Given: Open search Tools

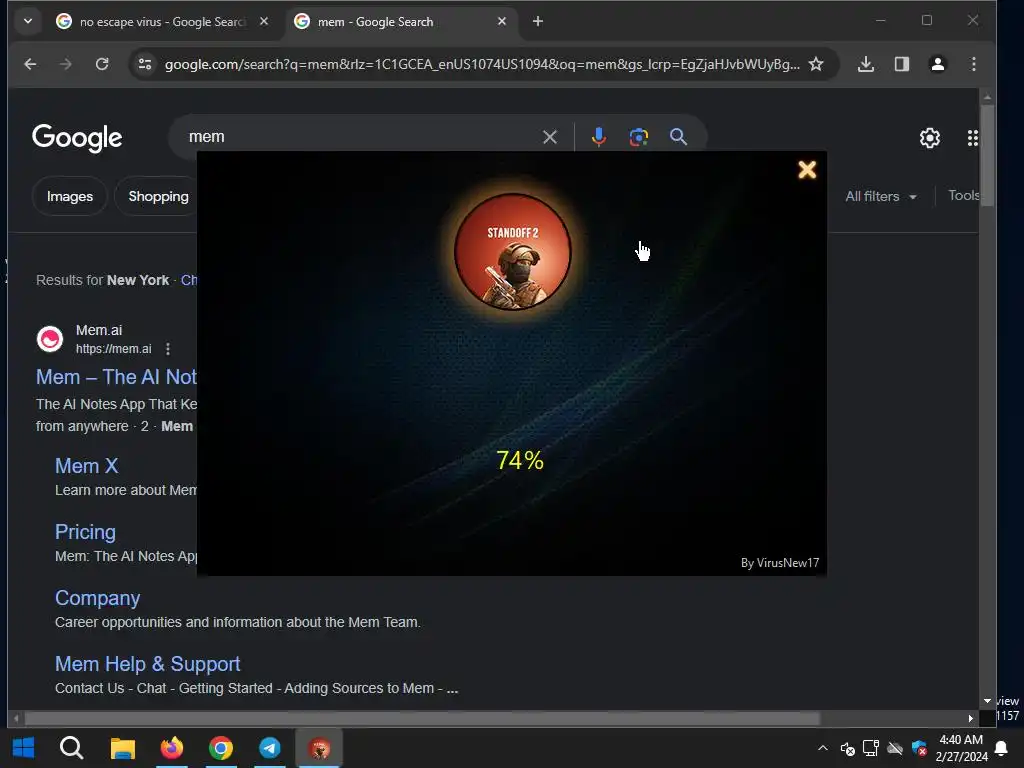Looking at the screenshot, I should tap(964, 195).
